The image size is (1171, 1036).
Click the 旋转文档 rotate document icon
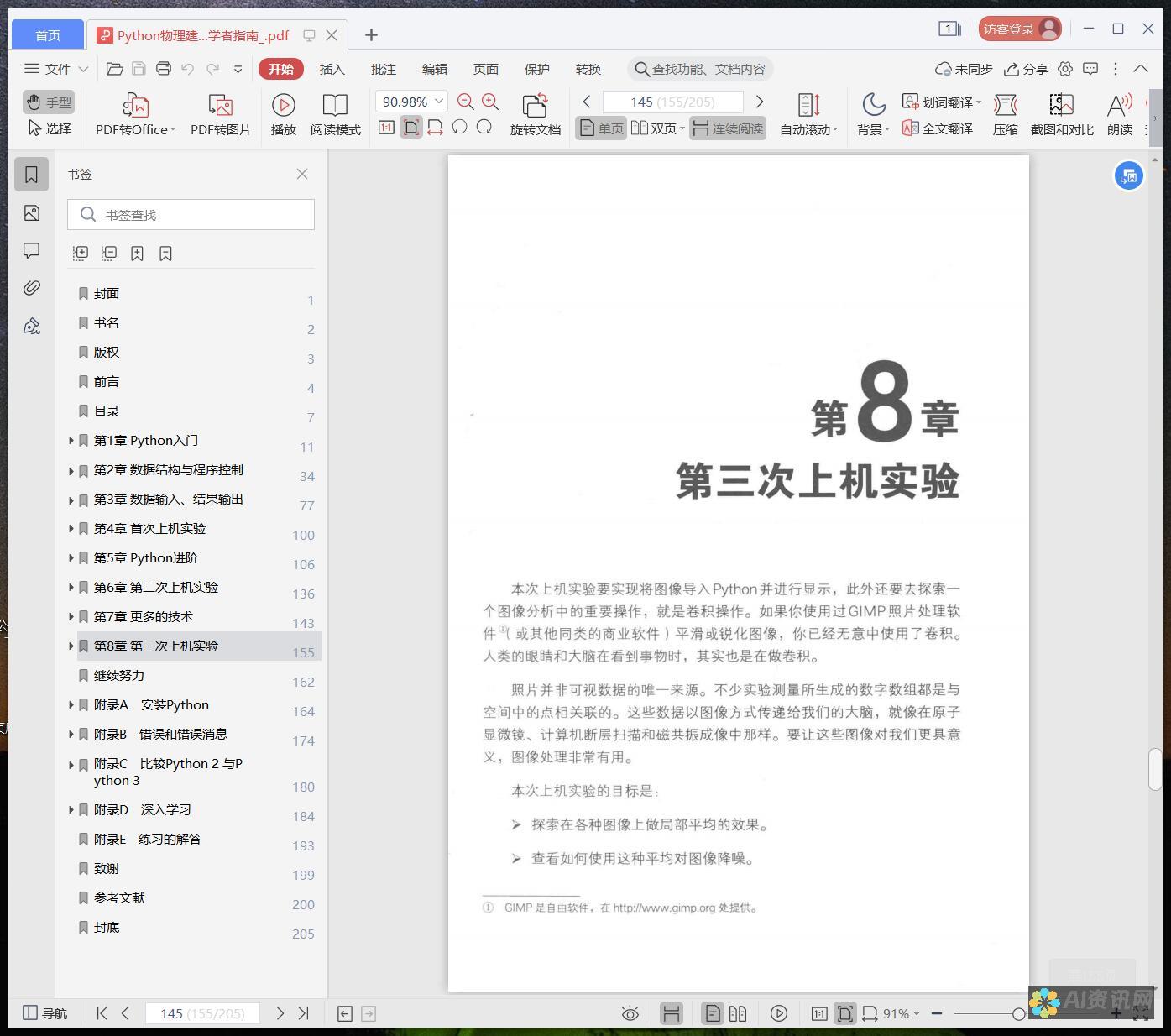535,114
